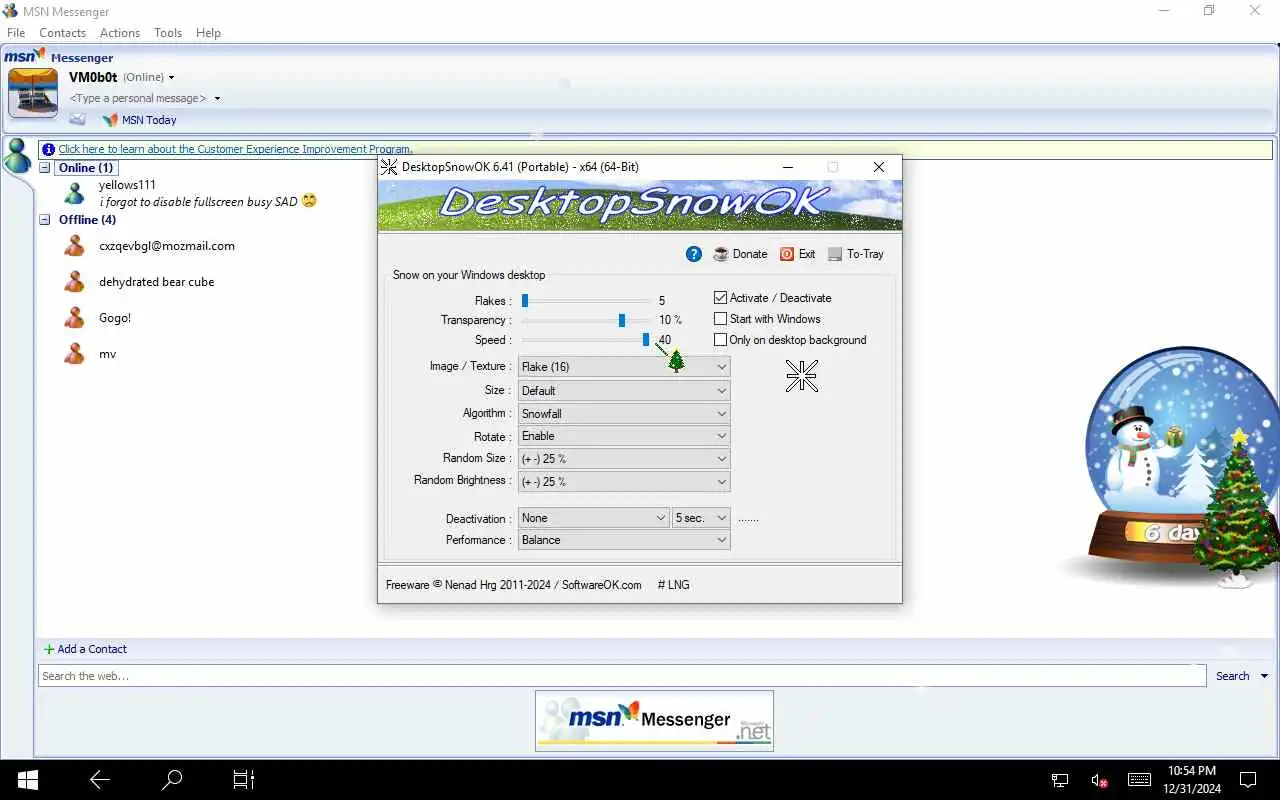Image resolution: width=1280 pixels, height=800 pixels.
Task: Open the Rotate dropdown showing Enable
Action: [624, 436]
